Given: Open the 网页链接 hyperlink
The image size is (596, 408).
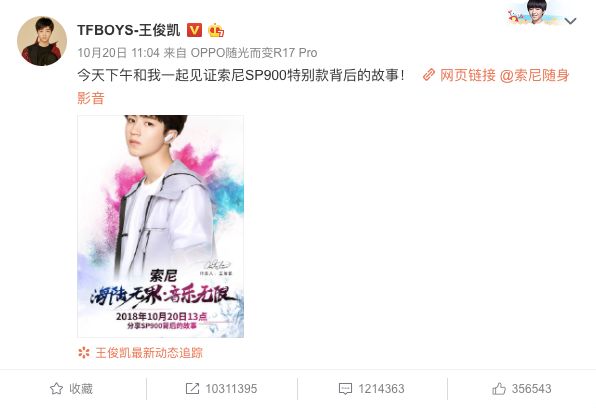Looking at the screenshot, I should coord(468,75).
